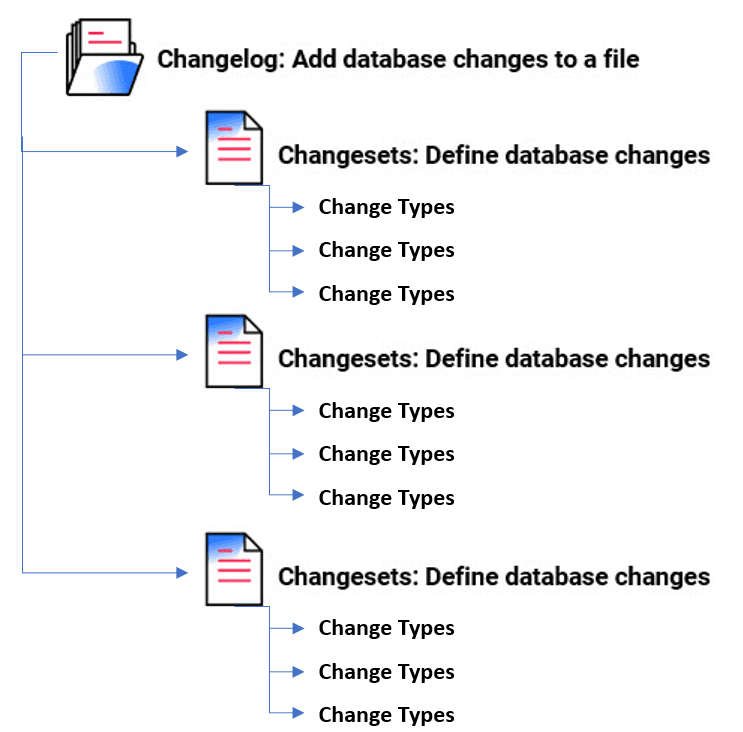Click bottom Change Types under third changeset

coord(386,715)
